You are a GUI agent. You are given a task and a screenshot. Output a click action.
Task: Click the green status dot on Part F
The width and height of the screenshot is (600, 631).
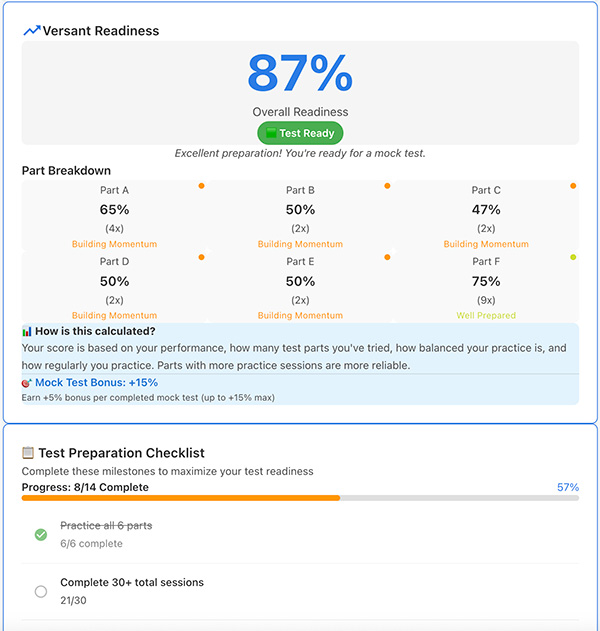point(573,257)
